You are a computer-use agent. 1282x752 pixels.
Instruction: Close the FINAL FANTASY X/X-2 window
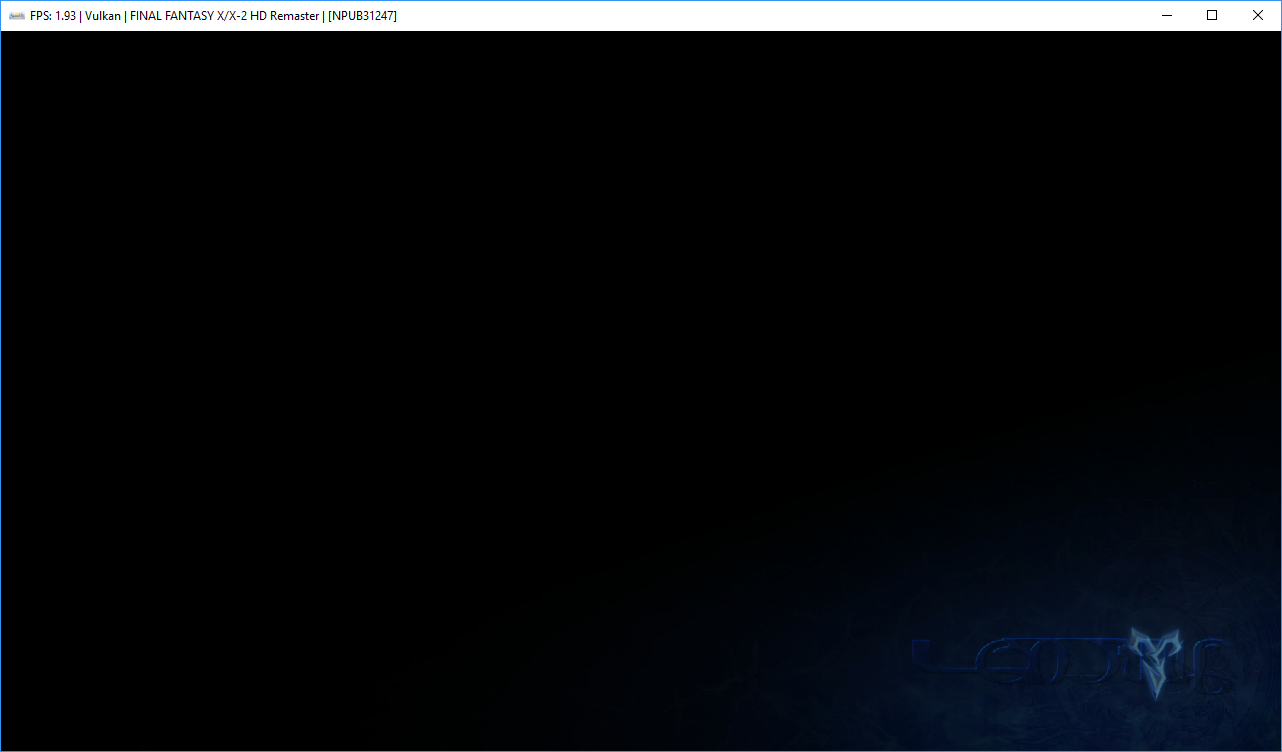(1258, 15)
